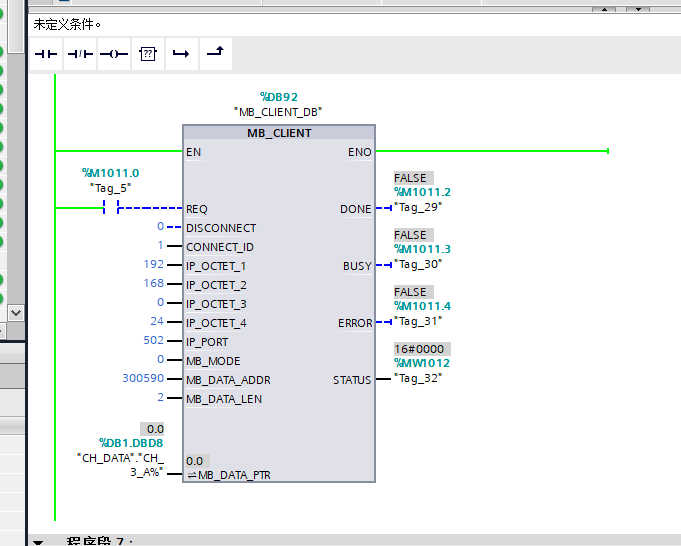Click the open branch icon

[x=181, y=53]
